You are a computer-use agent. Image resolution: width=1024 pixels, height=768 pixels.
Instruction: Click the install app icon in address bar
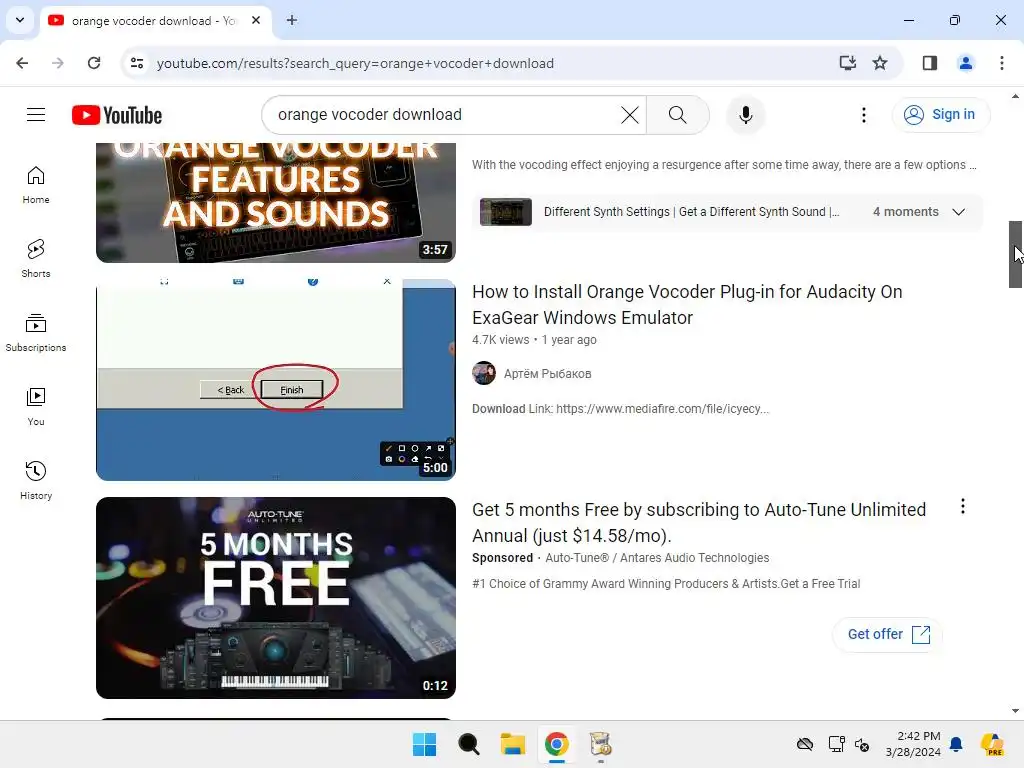(x=847, y=63)
